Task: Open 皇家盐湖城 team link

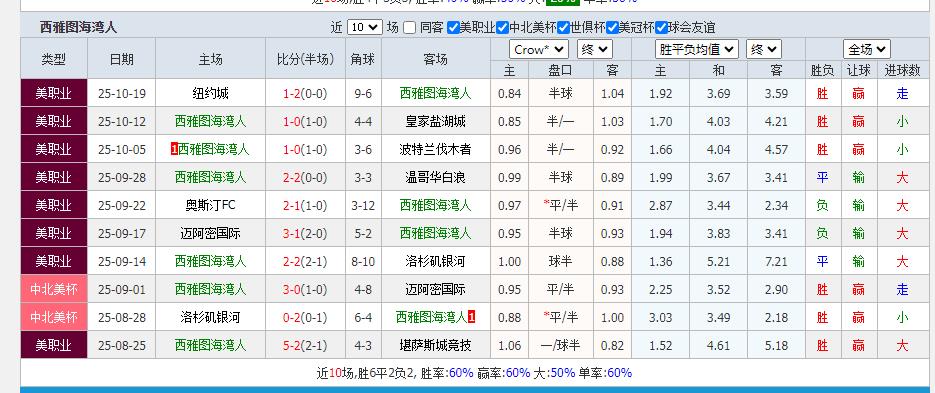Action: [435, 122]
